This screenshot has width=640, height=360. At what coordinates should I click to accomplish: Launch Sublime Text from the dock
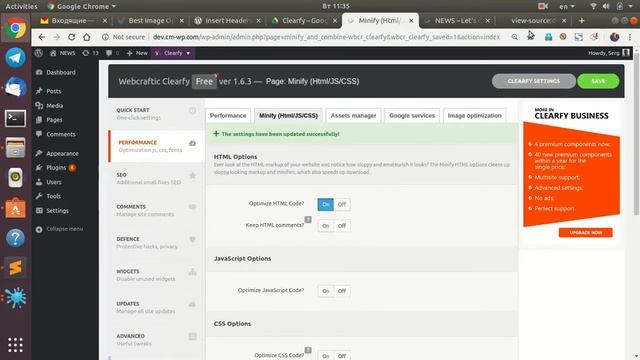point(16,268)
